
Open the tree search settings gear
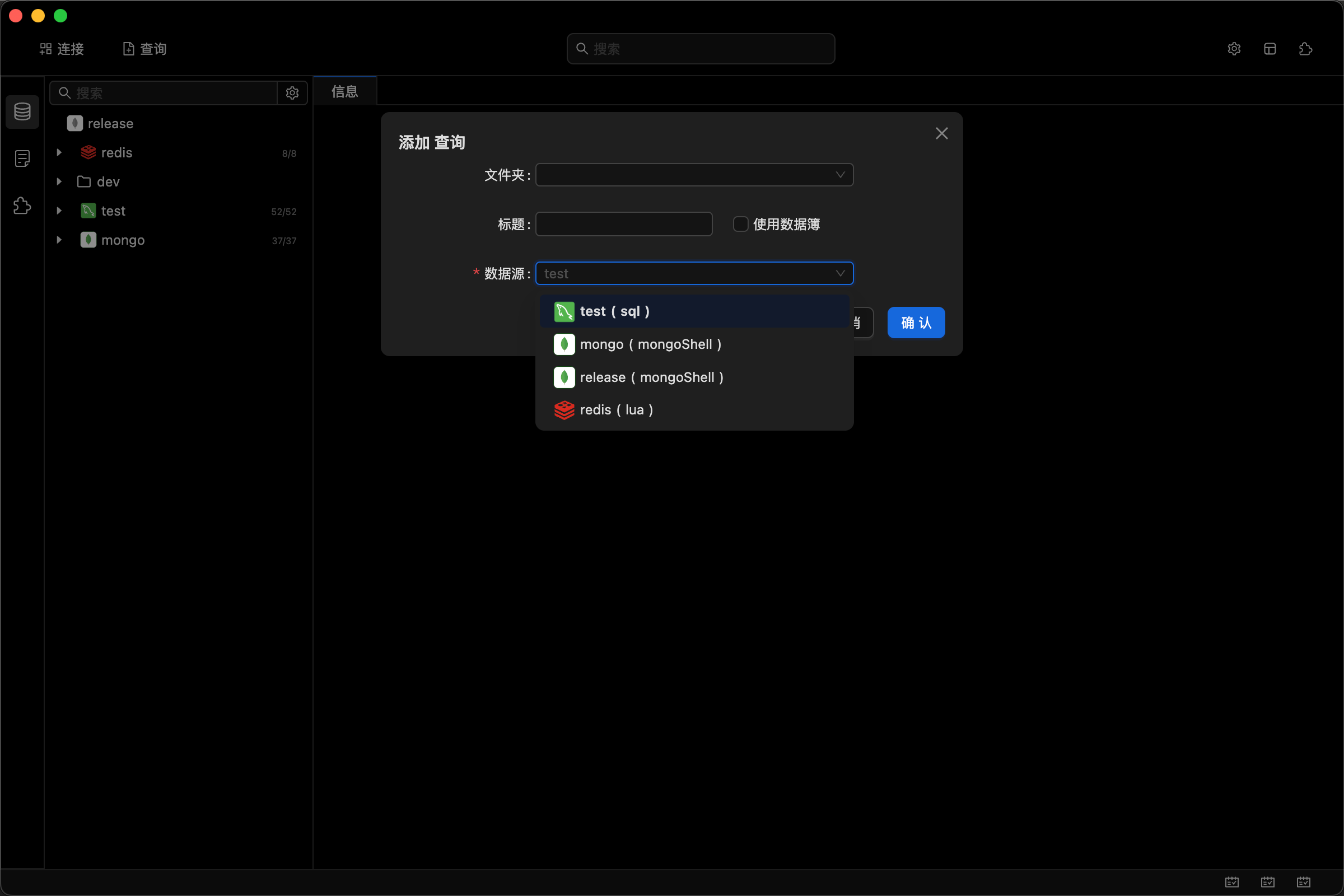(x=292, y=93)
